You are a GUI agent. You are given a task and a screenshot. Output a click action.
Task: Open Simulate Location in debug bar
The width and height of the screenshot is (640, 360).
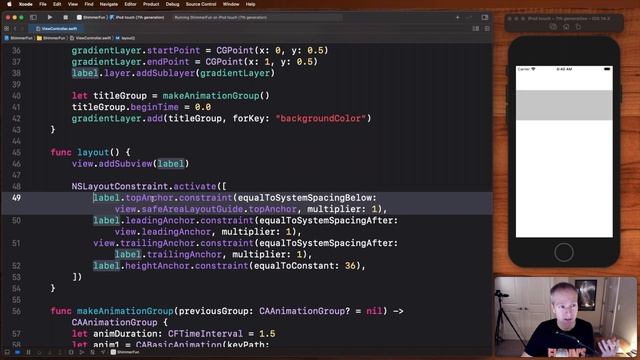pos(103,352)
